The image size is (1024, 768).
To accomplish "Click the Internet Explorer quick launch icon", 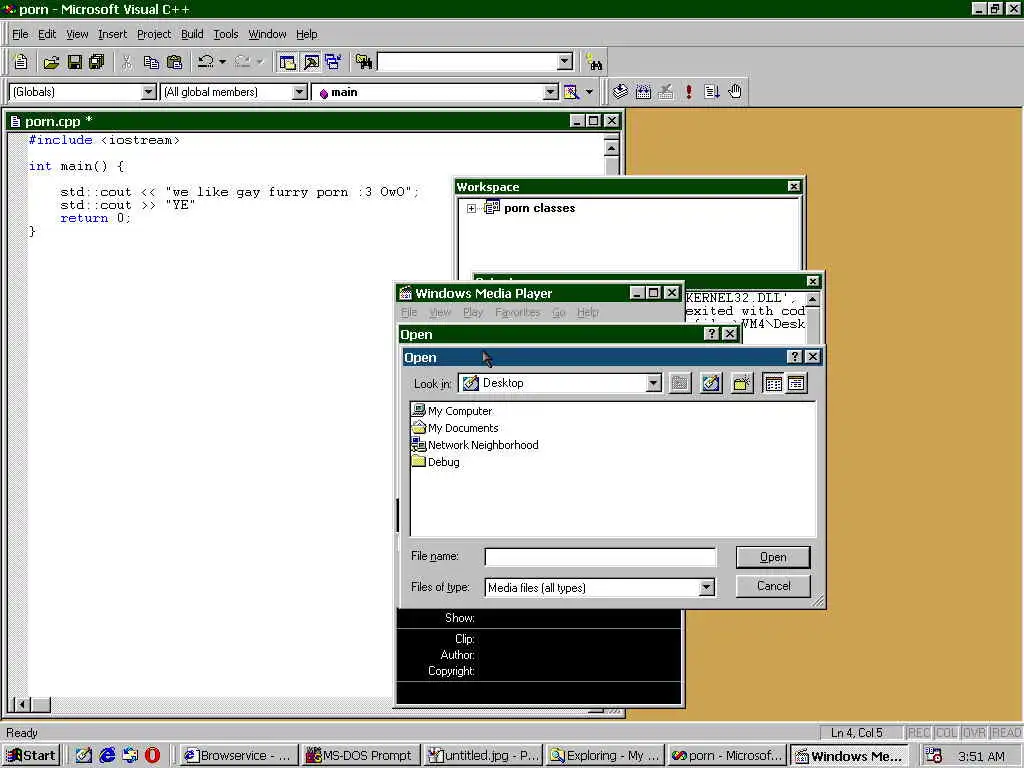I will click(x=107, y=756).
